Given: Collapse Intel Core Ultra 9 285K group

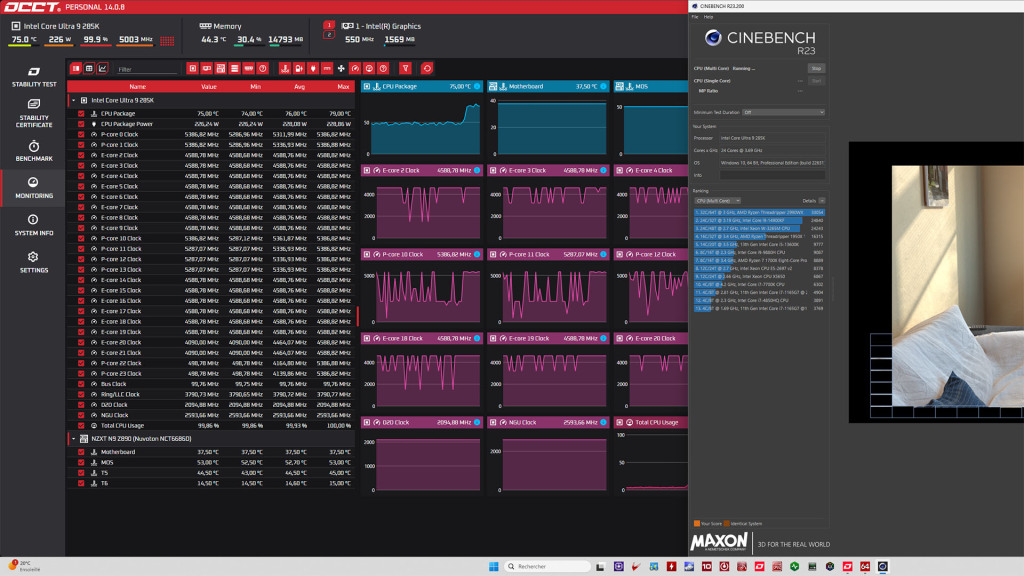Looking at the screenshot, I should [x=73, y=101].
